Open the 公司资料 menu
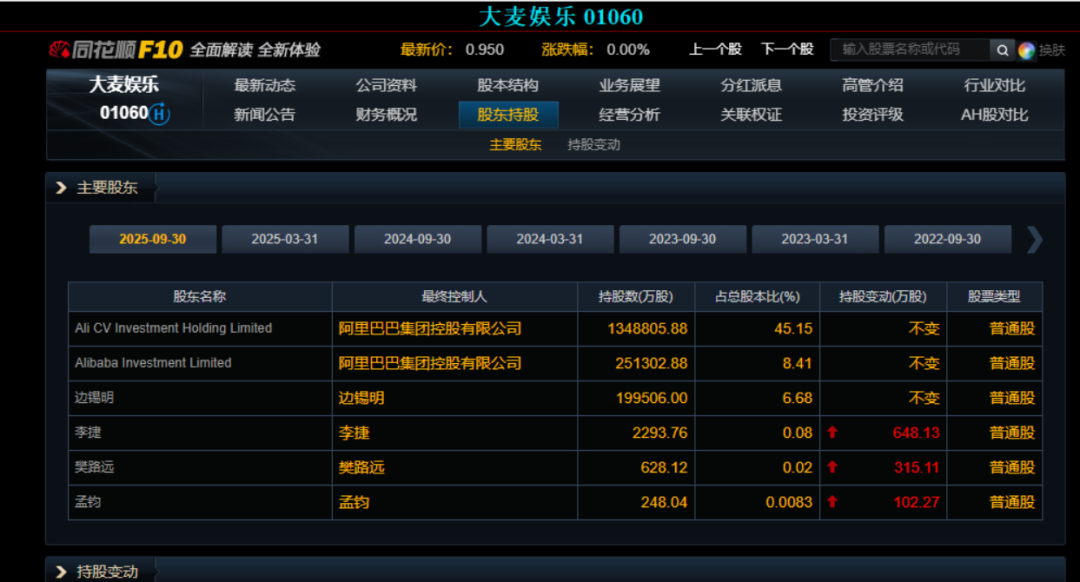1080x582 pixels. click(x=386, y=85)
